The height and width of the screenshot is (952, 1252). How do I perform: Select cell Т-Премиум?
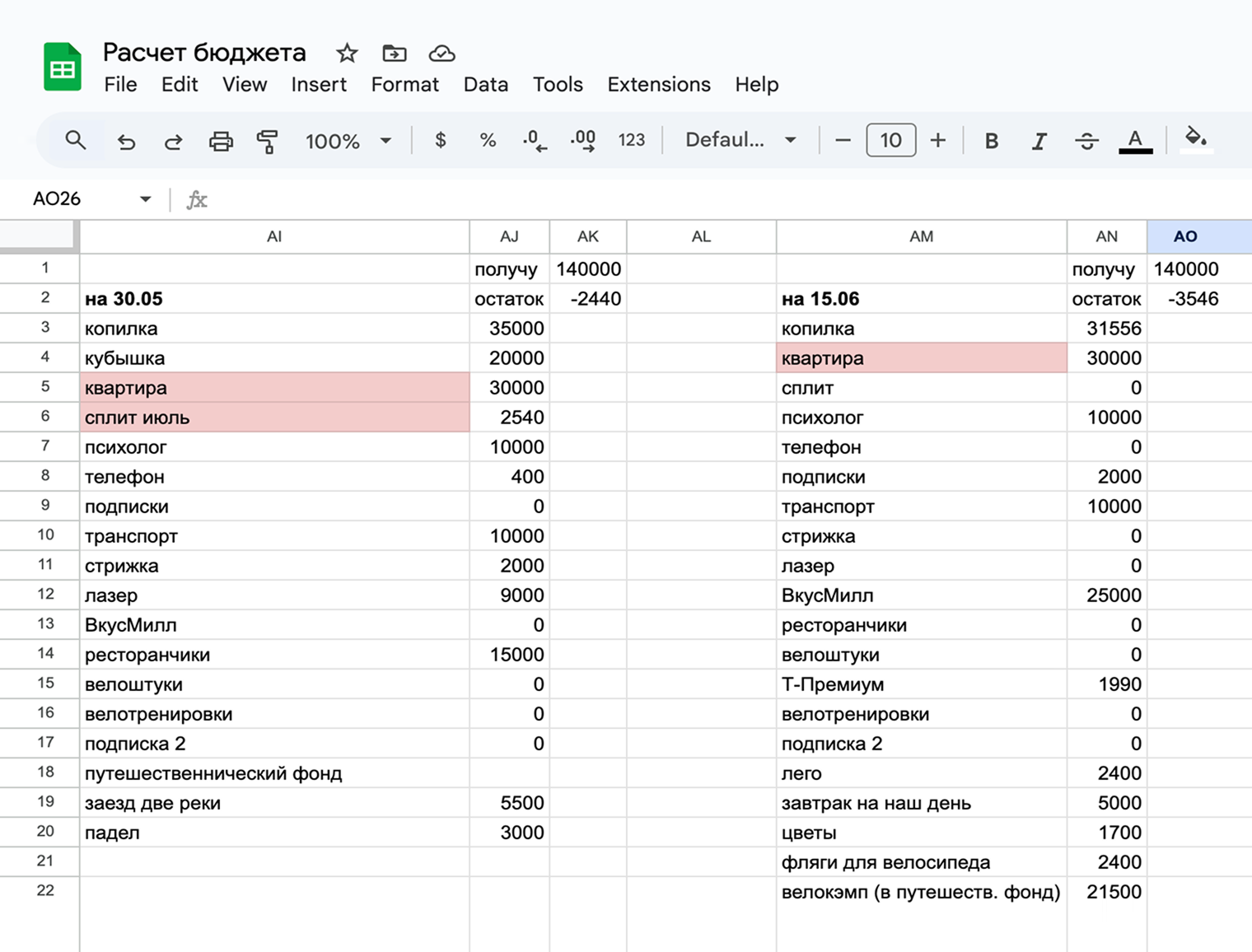[921, 684]
